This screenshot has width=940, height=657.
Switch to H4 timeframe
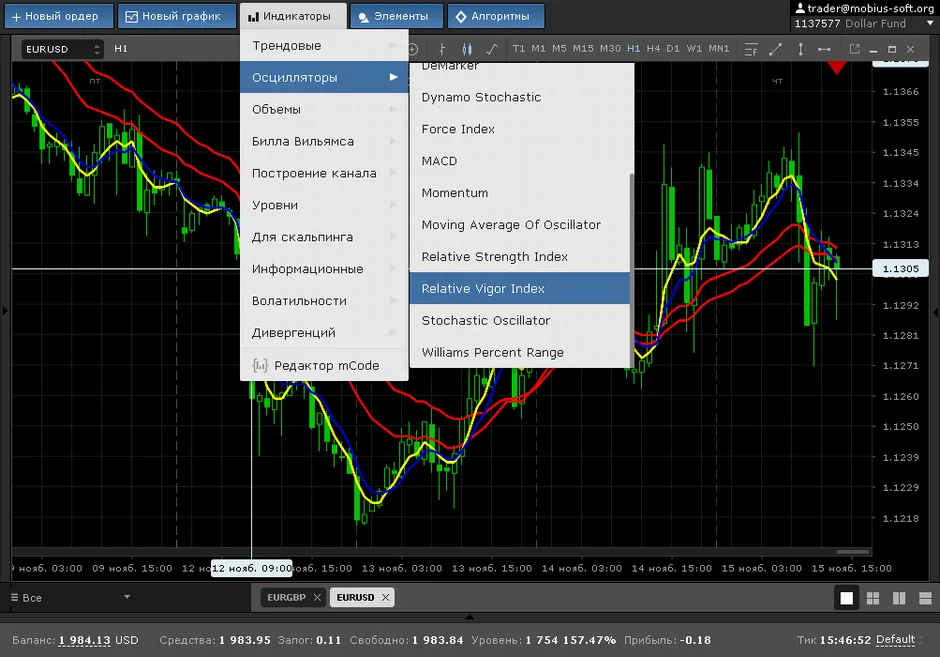point(653,49)
